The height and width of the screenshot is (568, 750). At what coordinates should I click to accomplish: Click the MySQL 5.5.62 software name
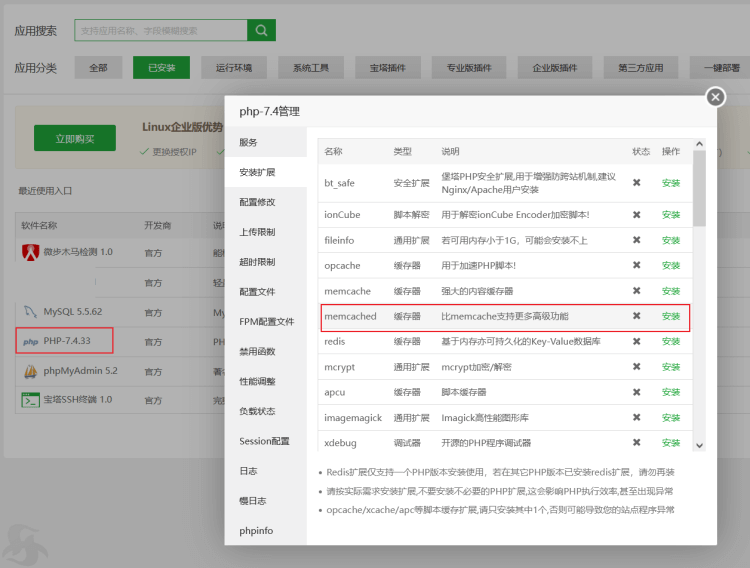(x=73, y=312)
